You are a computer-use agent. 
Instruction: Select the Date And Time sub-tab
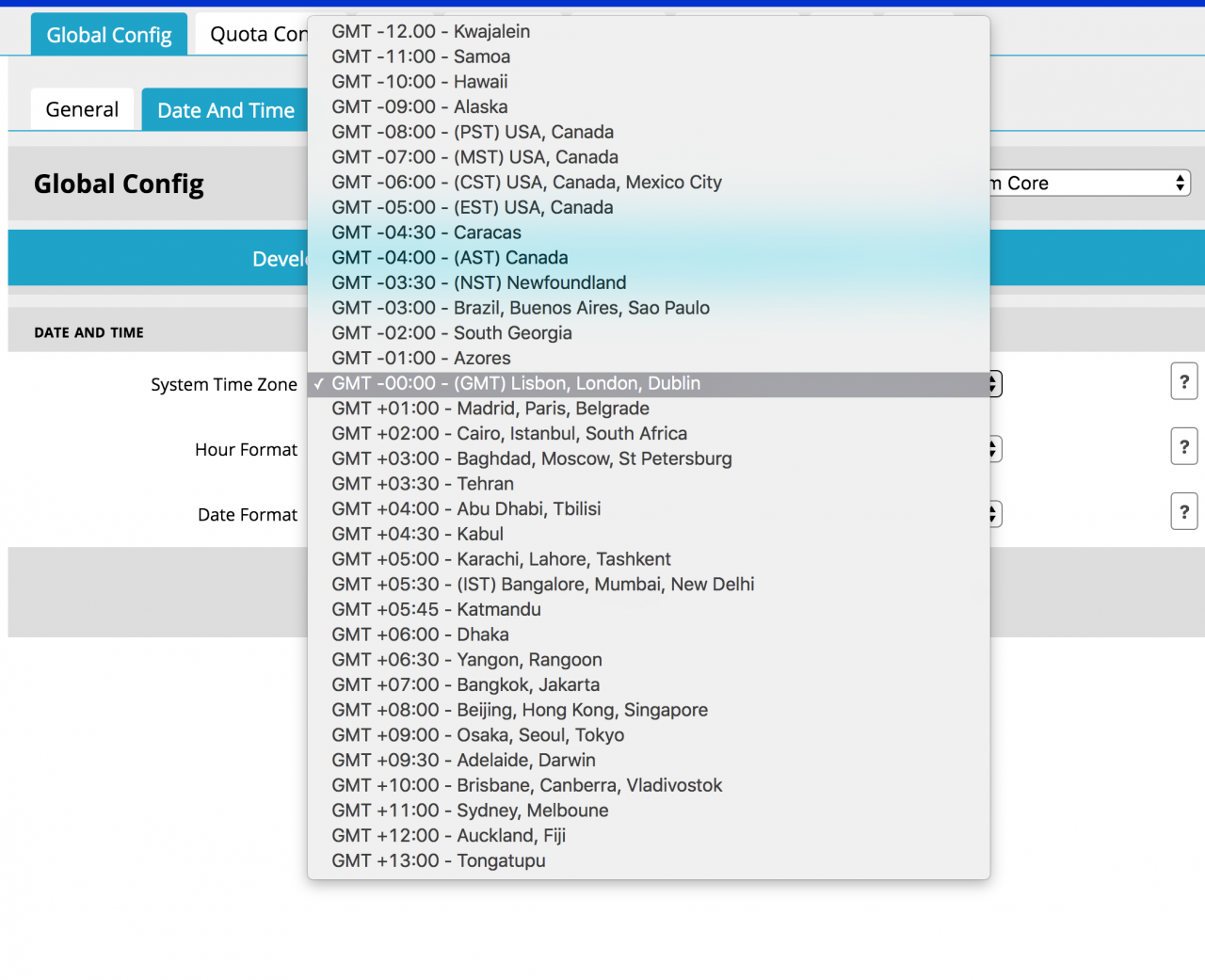[225, 111]
